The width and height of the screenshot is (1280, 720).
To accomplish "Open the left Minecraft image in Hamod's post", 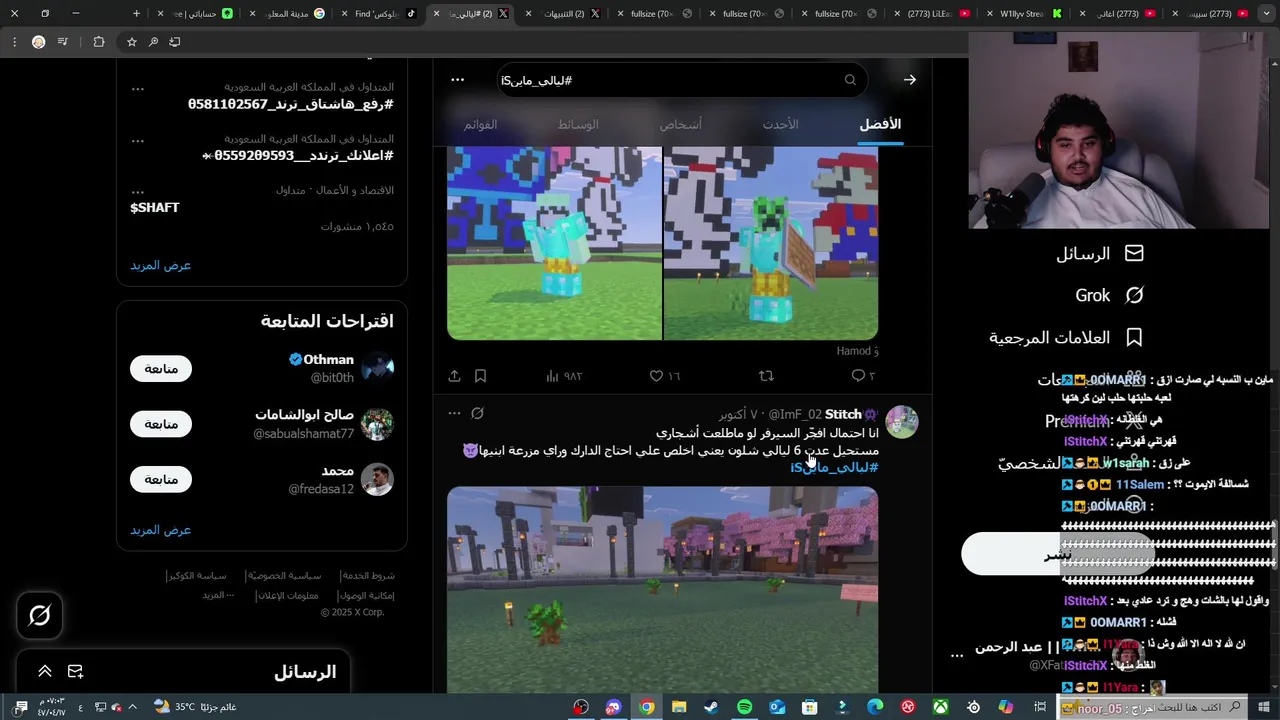I will (554, 243).
